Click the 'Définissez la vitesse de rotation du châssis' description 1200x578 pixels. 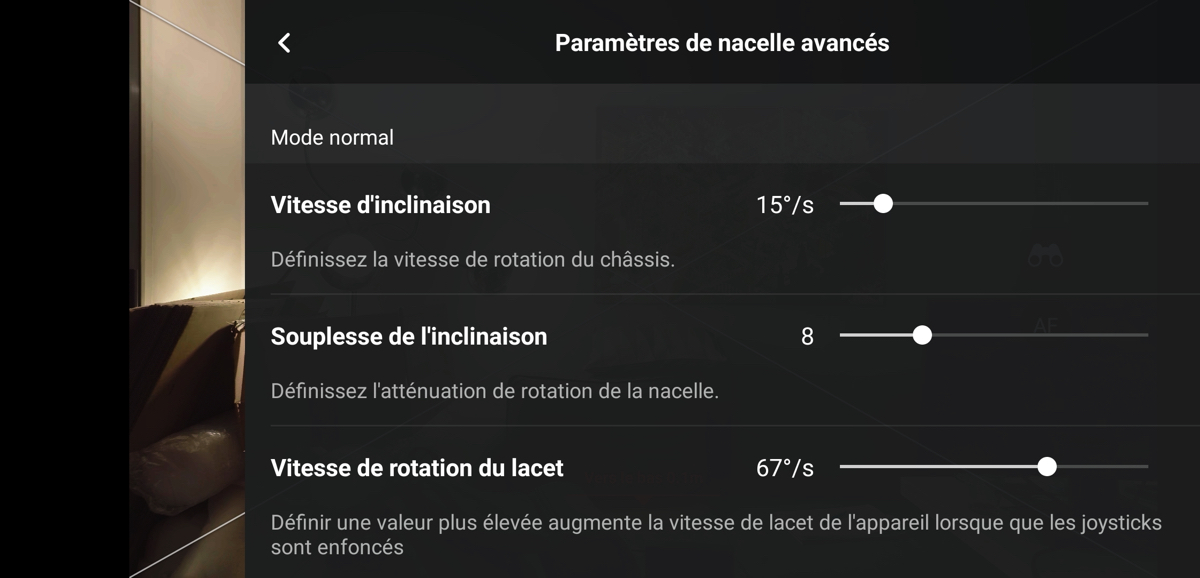coord(473,259)
